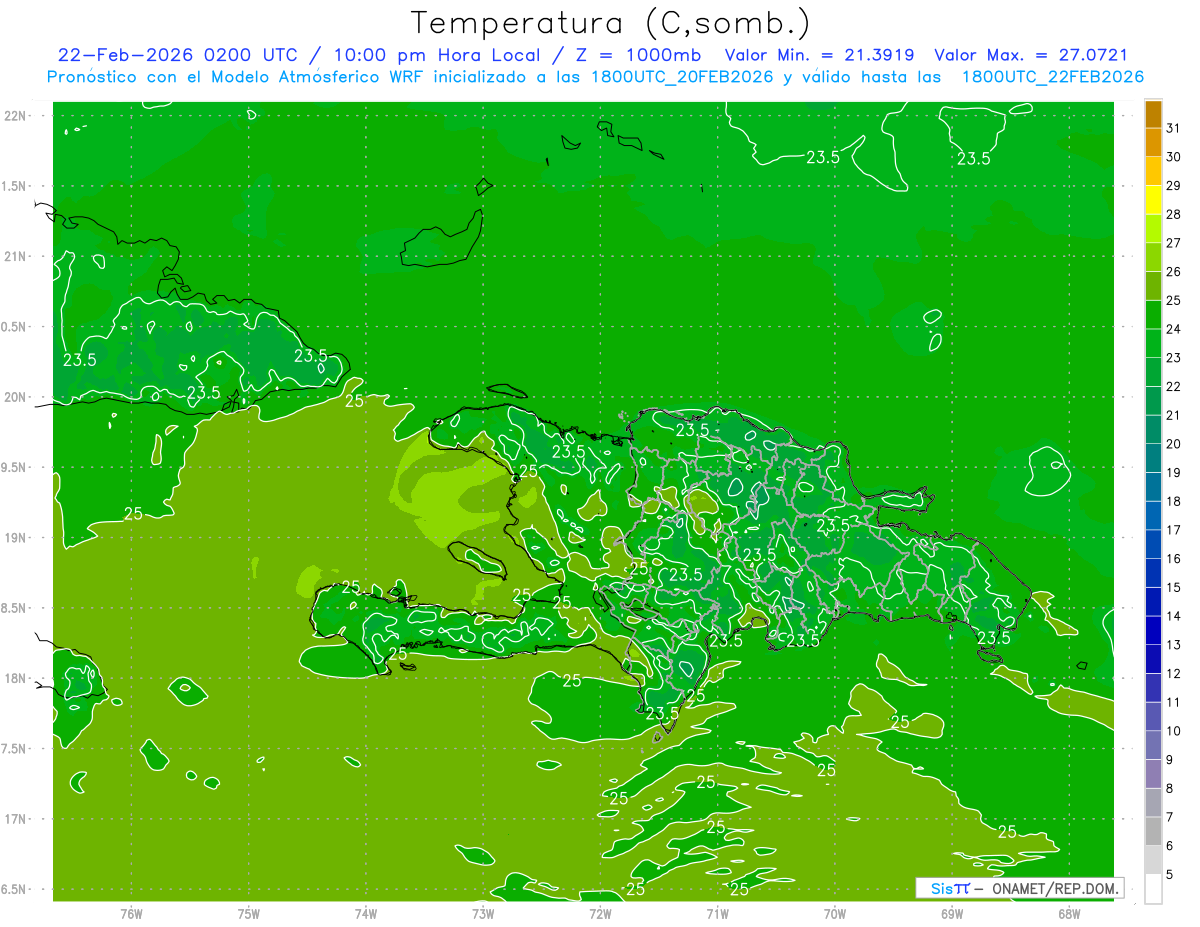Click the latitude axis label "20N"
The height and width of the screenshot is (927, 1200).
(14, 397)
